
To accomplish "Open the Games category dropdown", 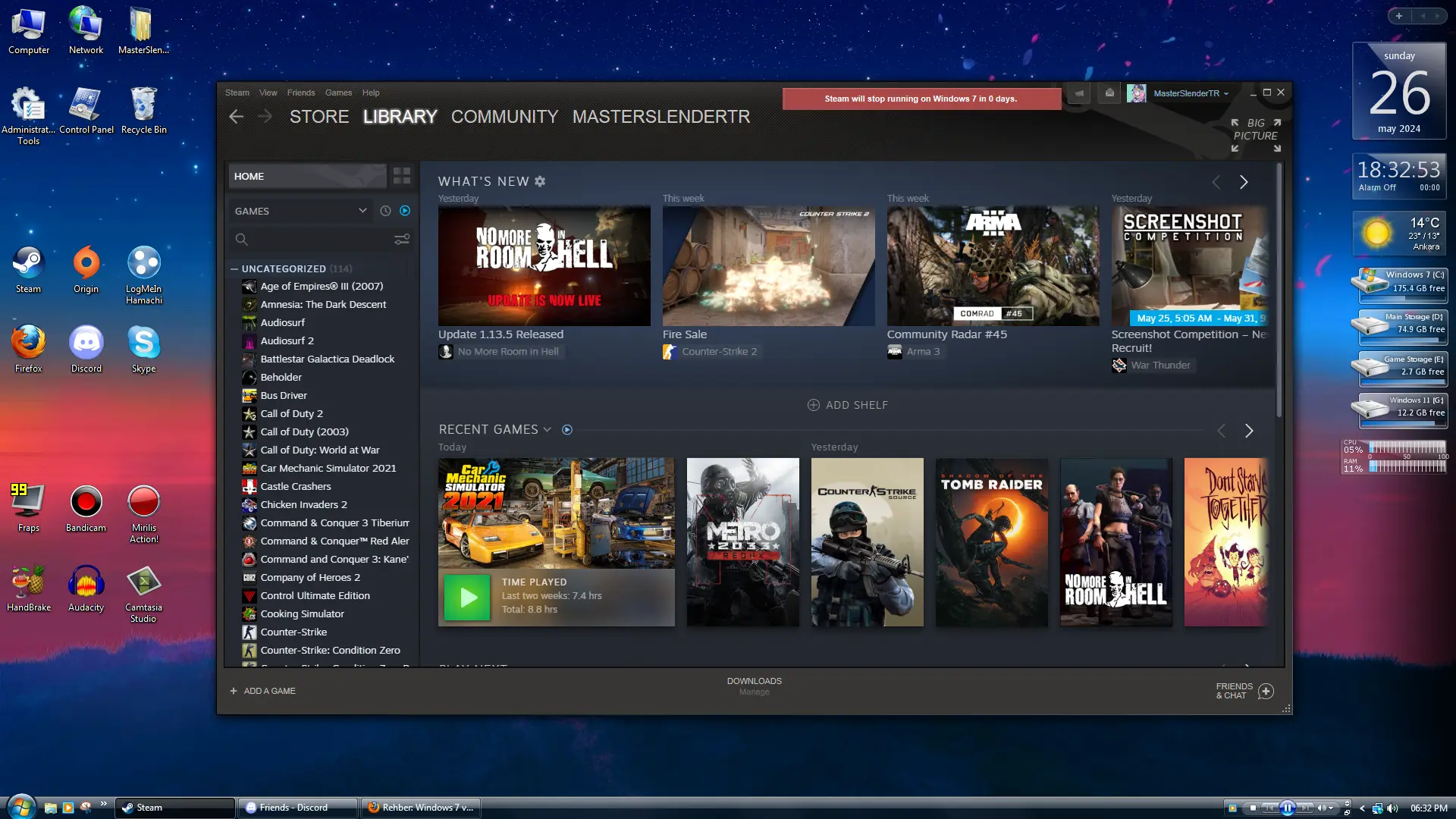I will click(x=301, y=211).
